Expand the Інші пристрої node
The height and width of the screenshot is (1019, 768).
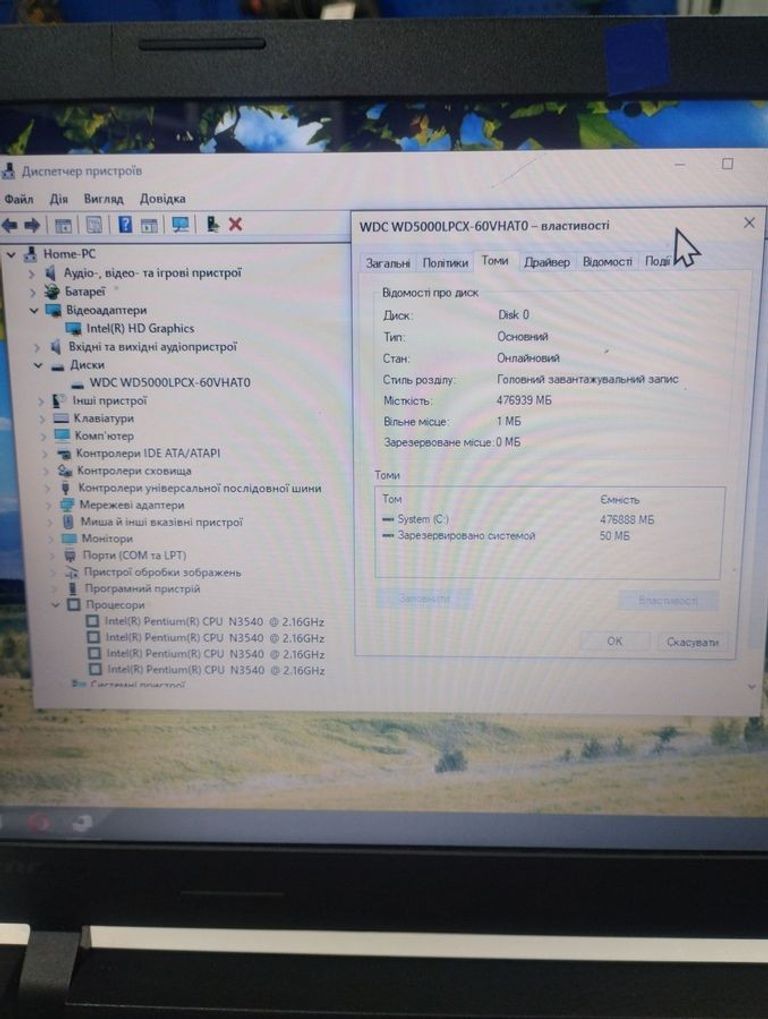[x=41, y=401]
